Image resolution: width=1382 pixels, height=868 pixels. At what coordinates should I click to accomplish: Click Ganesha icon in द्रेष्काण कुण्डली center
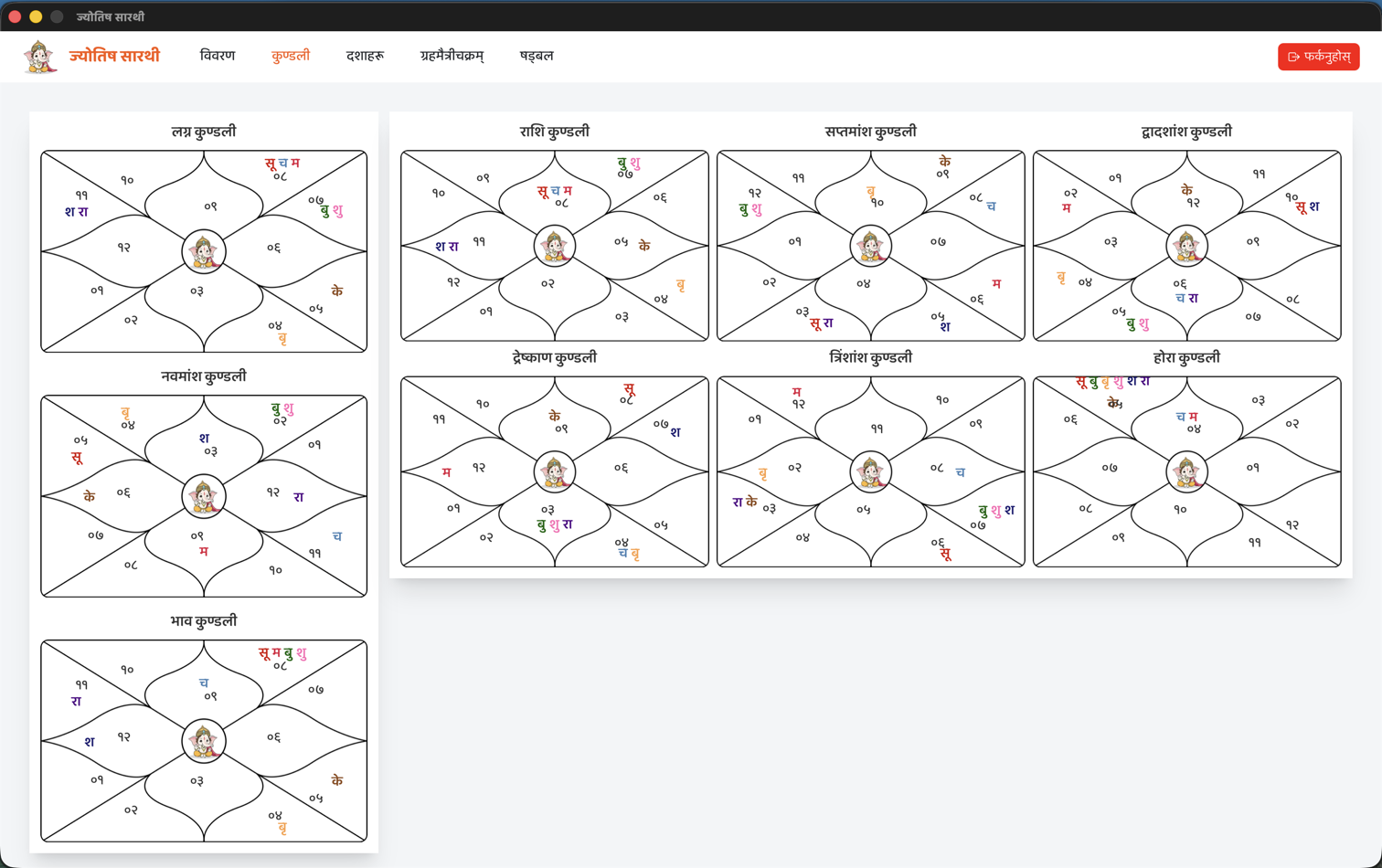555,472
